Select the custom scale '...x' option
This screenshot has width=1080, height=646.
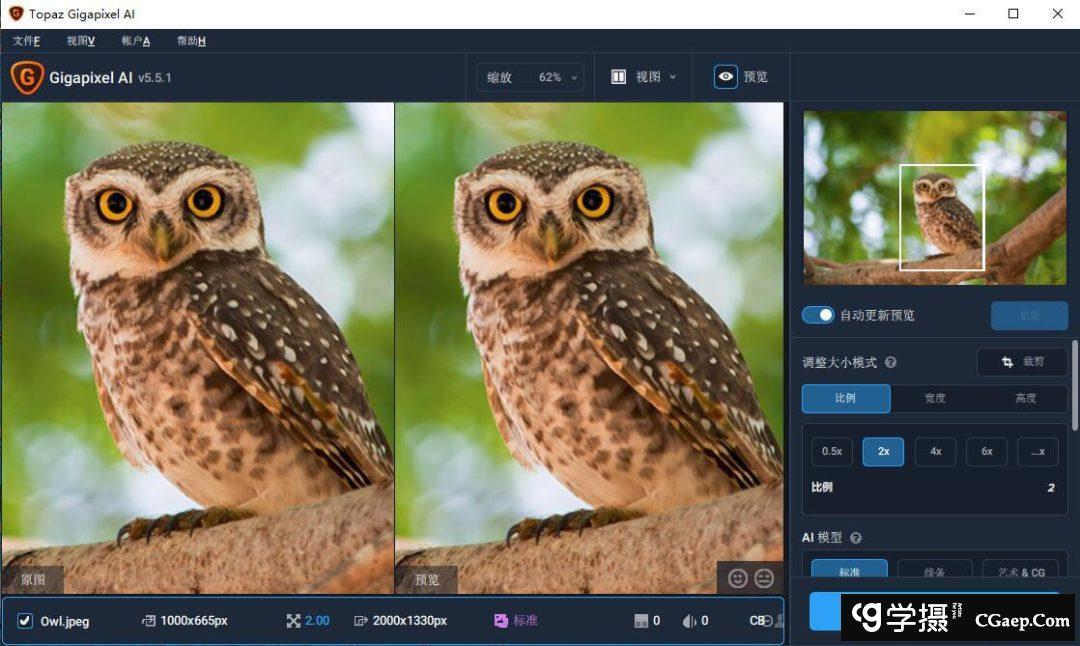click(x=1037, y=451)
